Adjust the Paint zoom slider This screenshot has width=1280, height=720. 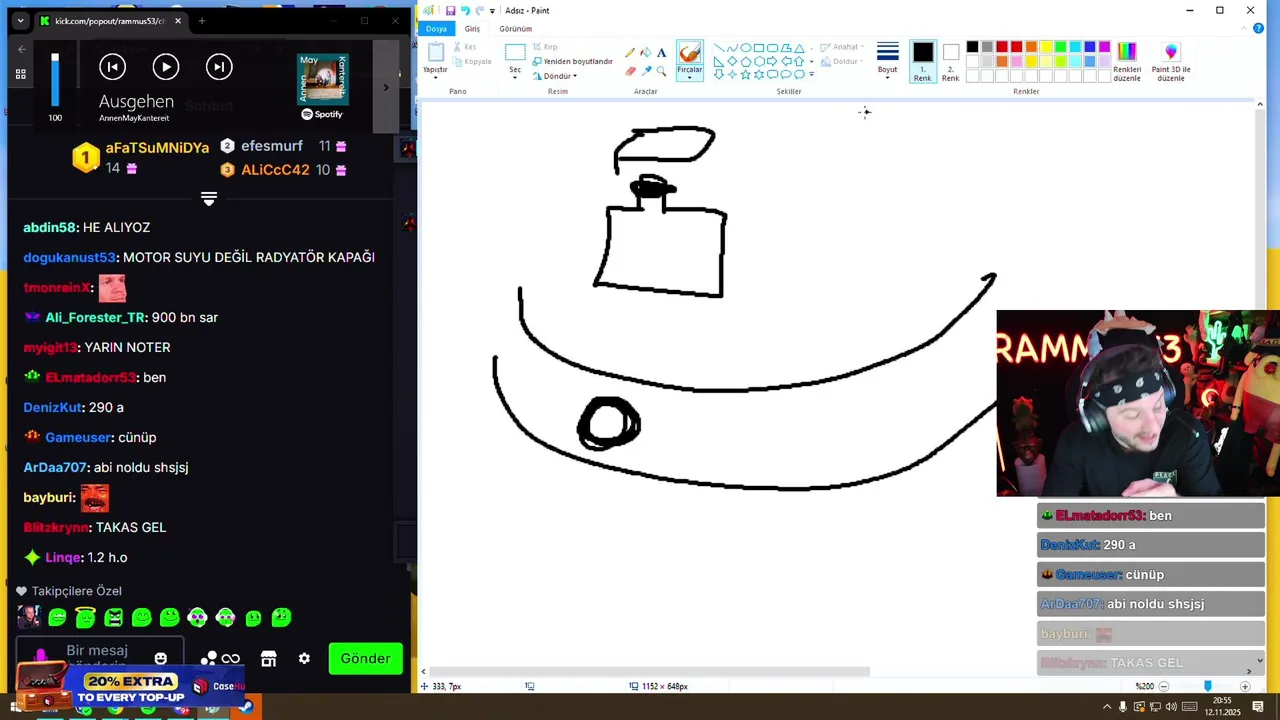(x=1207, y=686)
